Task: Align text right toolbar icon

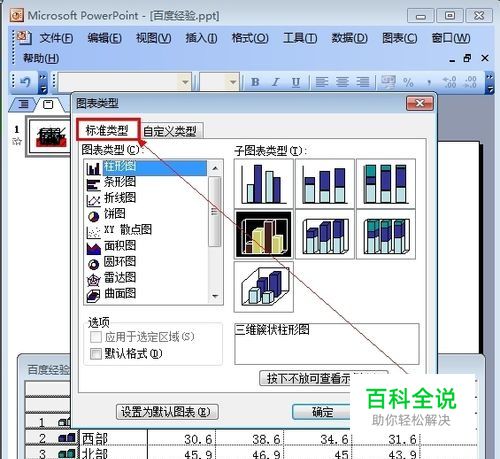Action: pos(363,82)
